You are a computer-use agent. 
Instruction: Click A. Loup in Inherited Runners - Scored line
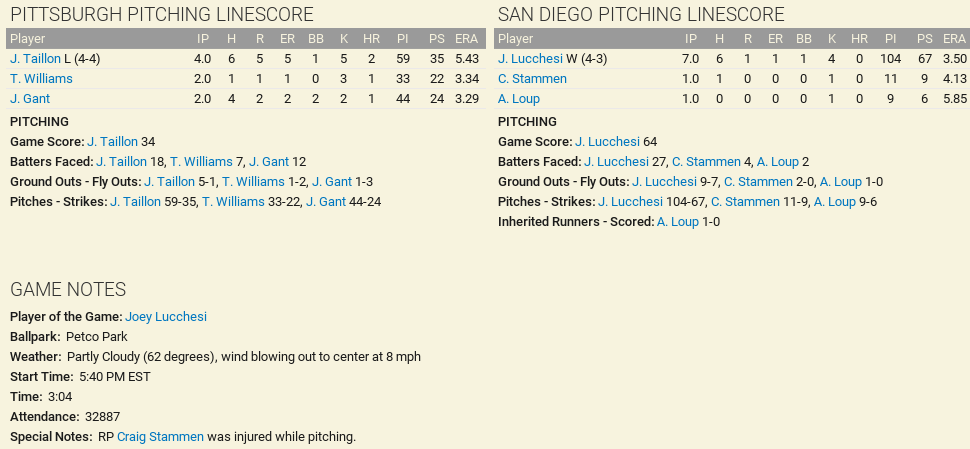(677, 222)
